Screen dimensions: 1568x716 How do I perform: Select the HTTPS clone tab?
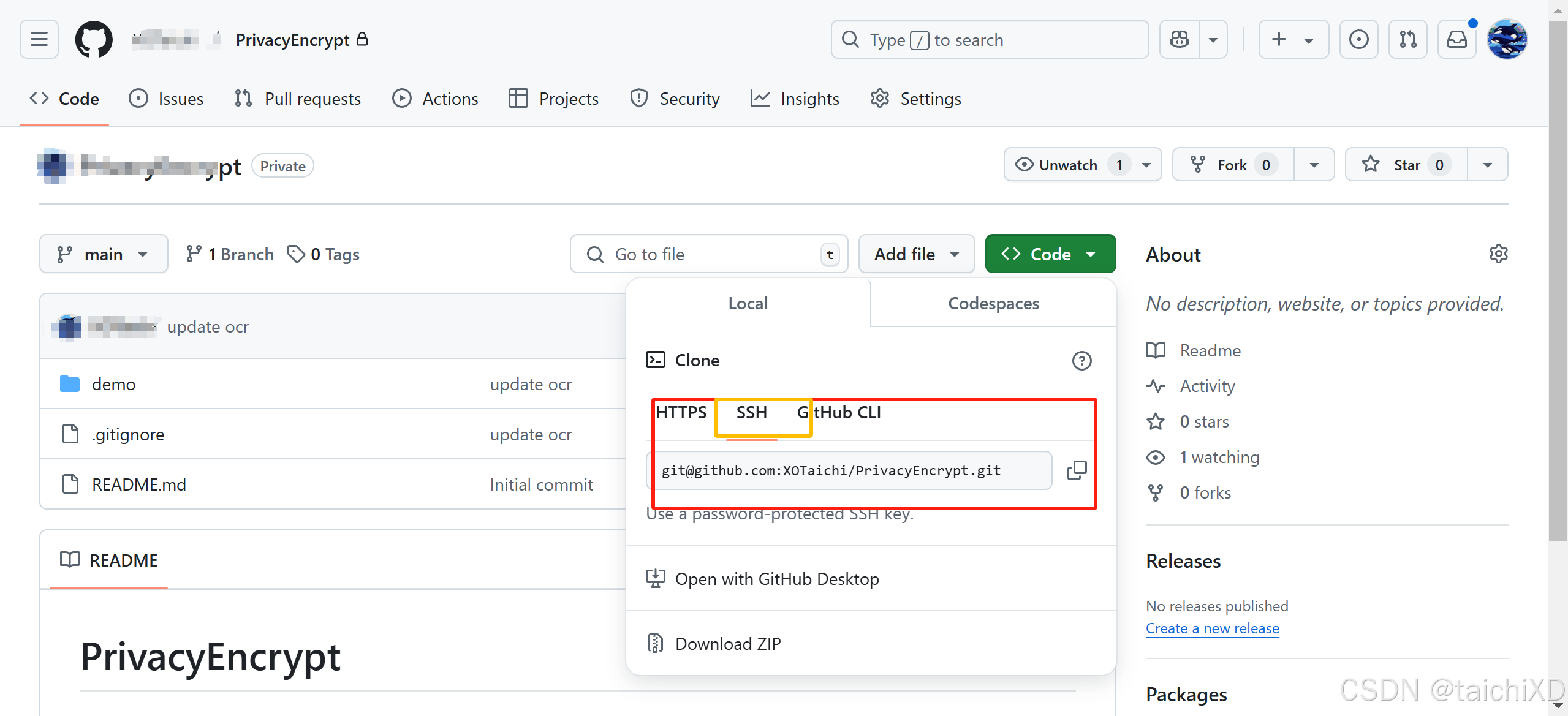[x=681, y=412]
